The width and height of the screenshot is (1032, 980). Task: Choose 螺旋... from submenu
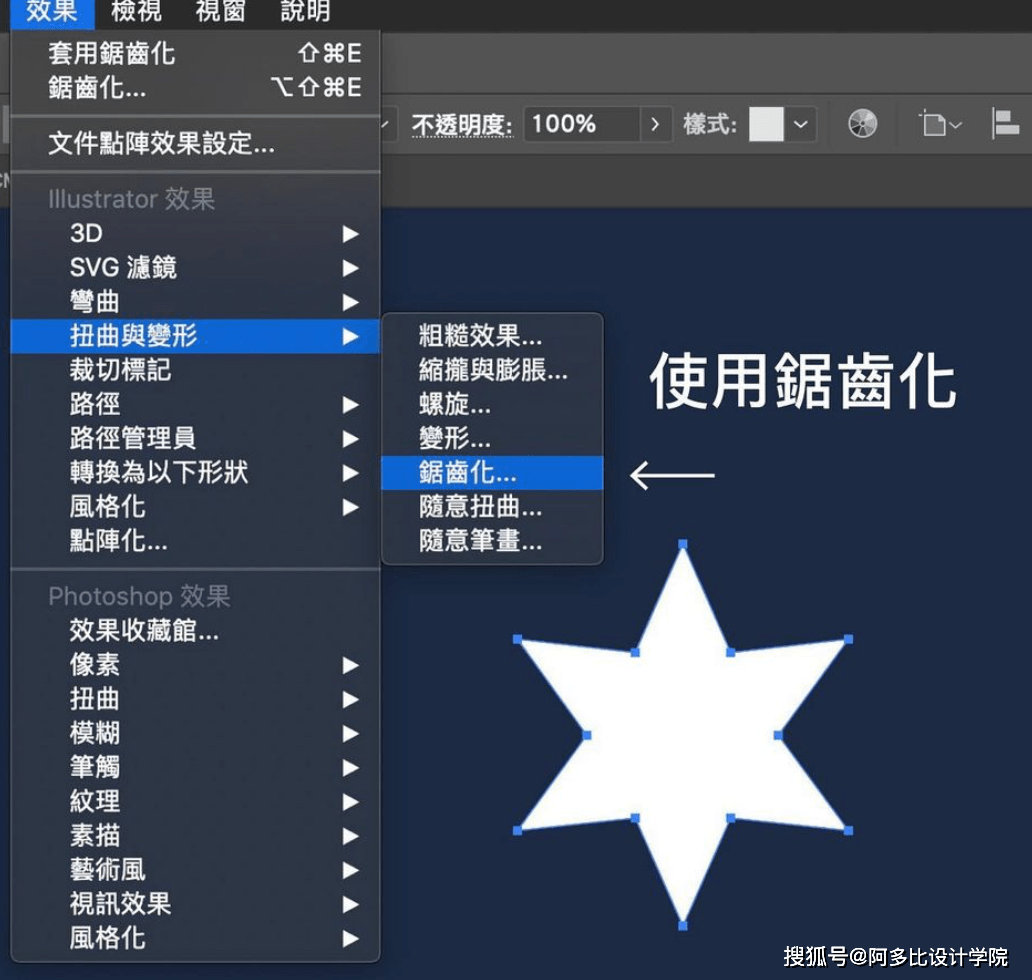point(492,405)
